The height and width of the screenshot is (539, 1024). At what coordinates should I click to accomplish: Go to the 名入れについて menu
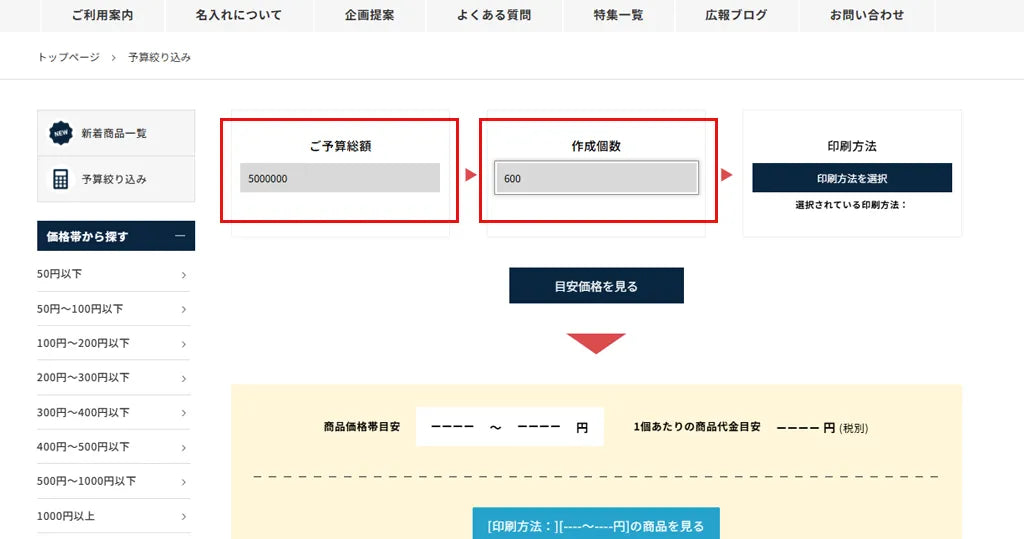[x=238, y=15]
